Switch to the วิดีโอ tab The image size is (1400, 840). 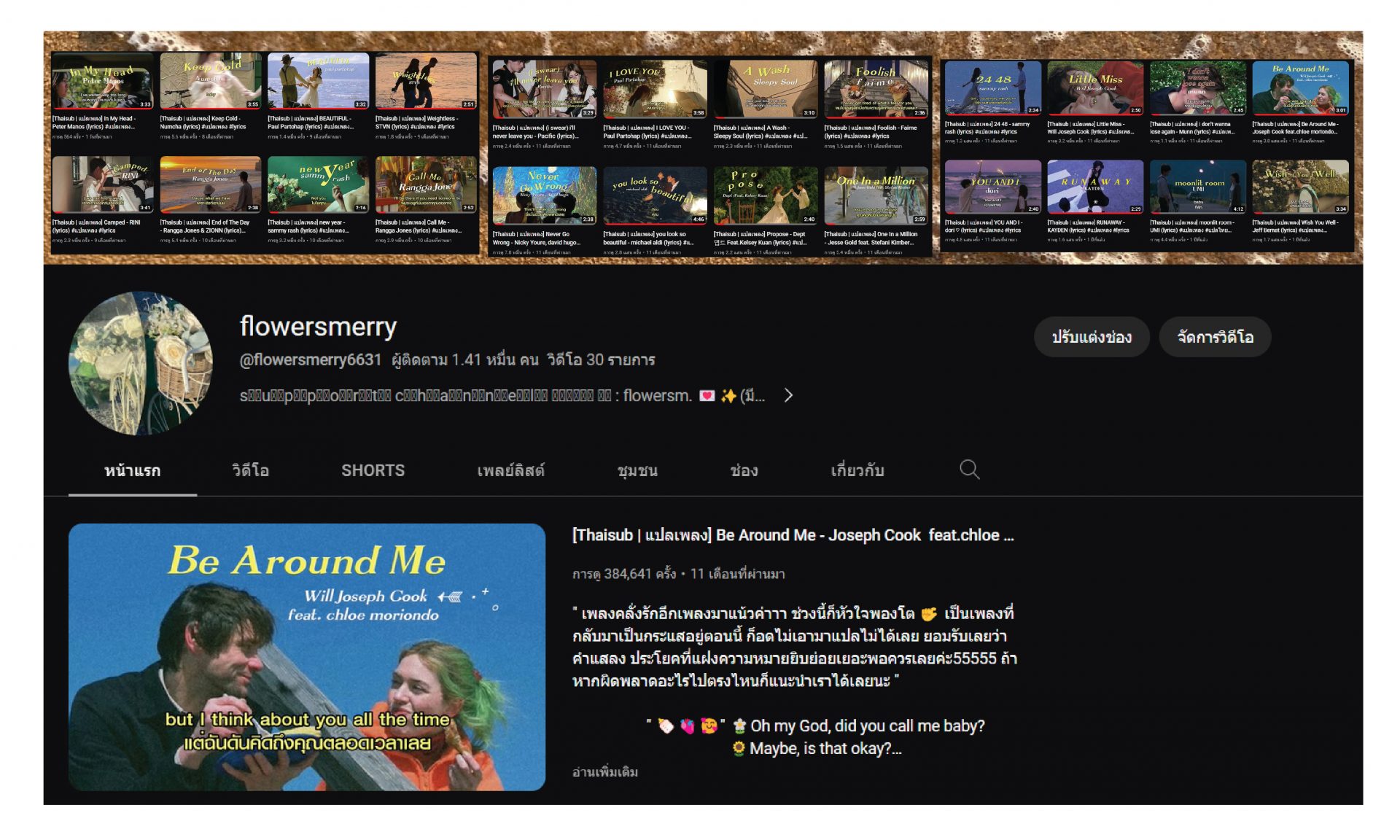pos(250,471)
